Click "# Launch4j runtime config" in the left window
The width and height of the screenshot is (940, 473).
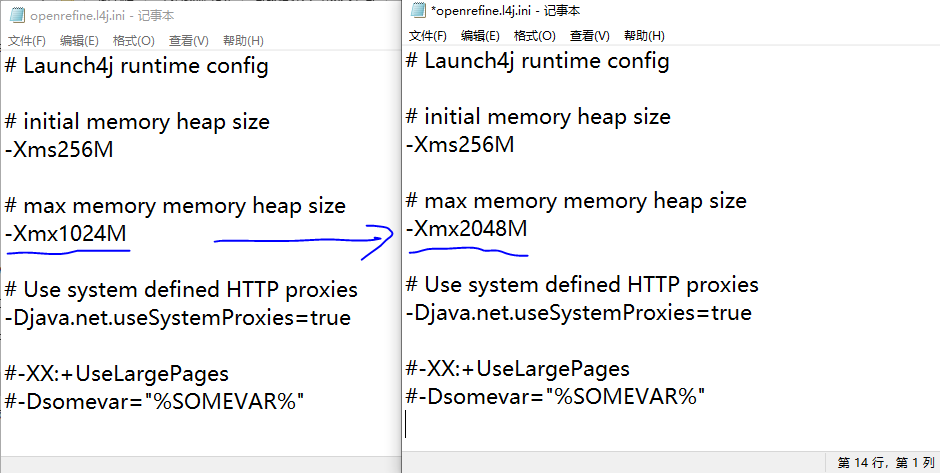tap(137, 66)
